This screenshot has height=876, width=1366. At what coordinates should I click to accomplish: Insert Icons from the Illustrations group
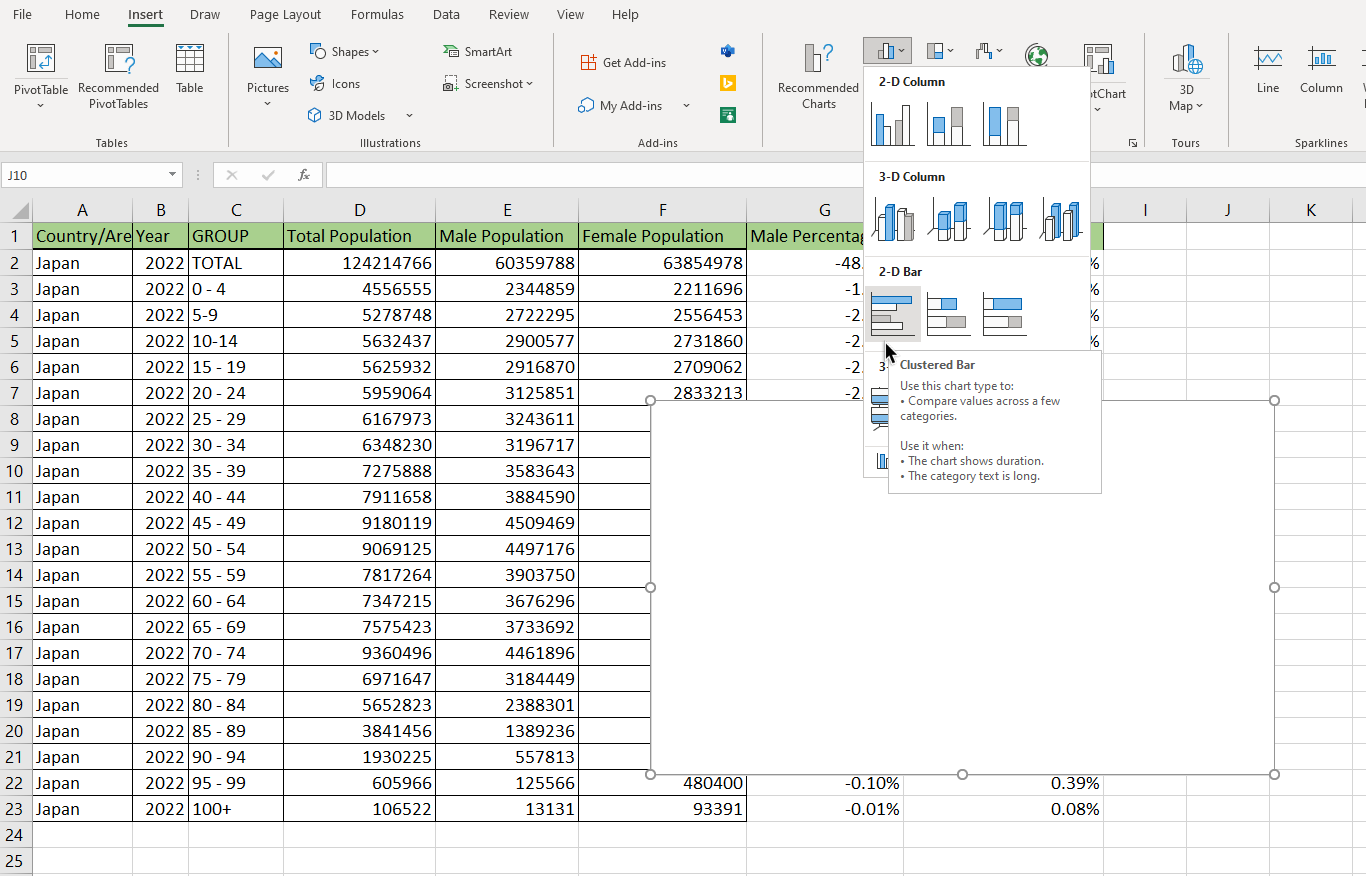click(x=335, y=83)
